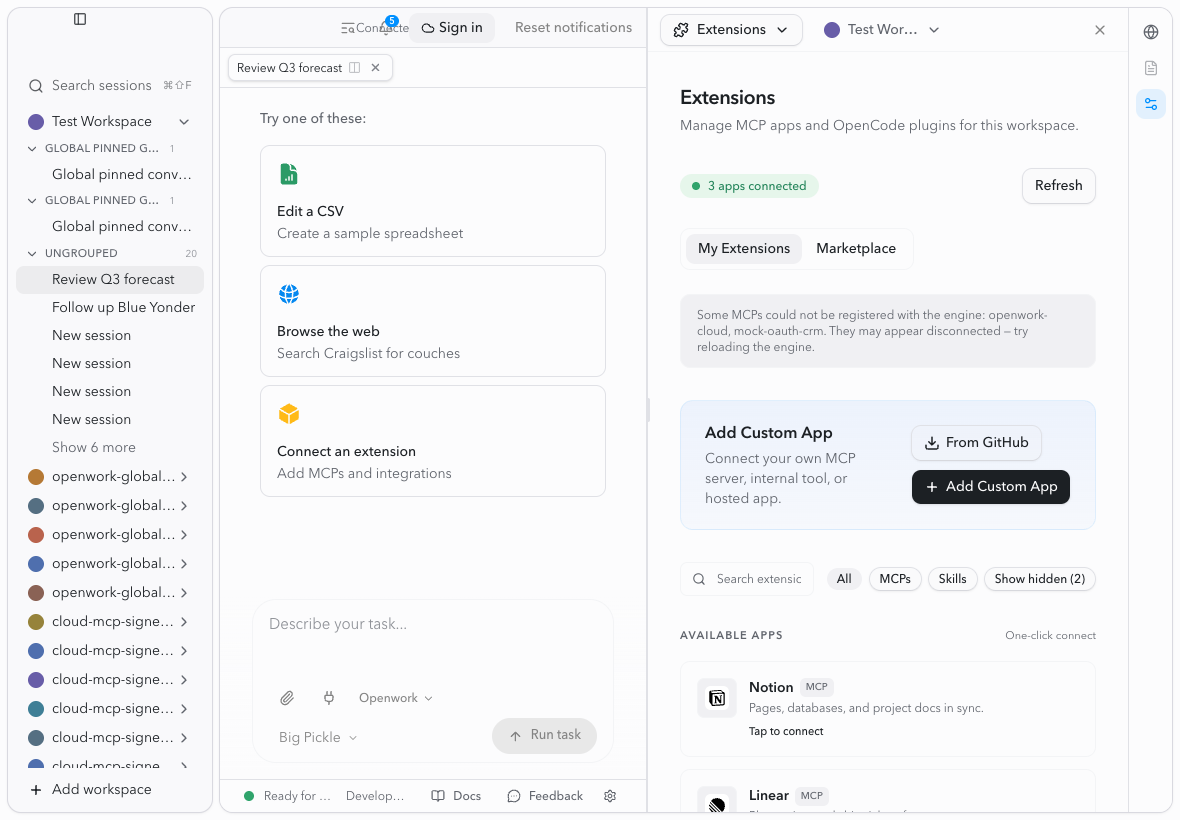Click Tap to connect under Notion
This screenshot has height=820, width=1180.
pyautogui.click(x=786, y=732)
